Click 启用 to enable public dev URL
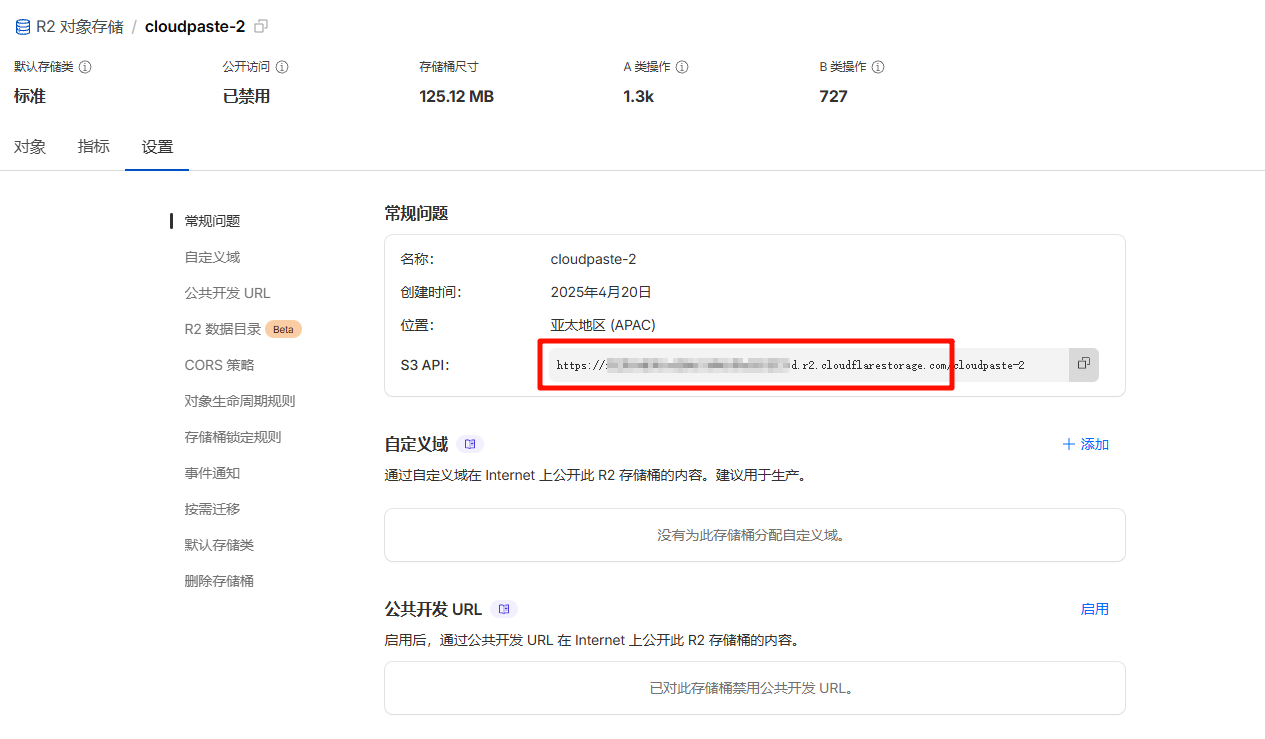Image resolution: width=1265 pixels, height=739 pixels. 1094,609
